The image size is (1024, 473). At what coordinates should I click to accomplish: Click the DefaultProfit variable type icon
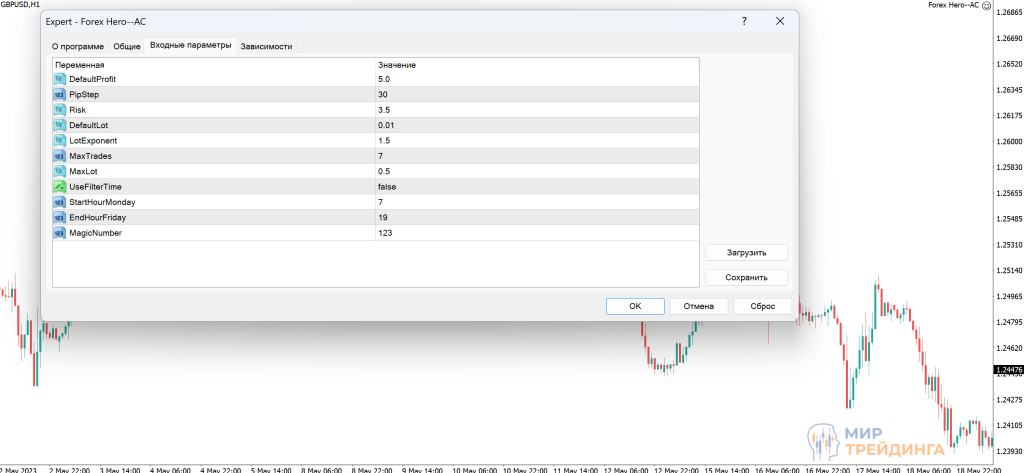(x=60, y=79)
